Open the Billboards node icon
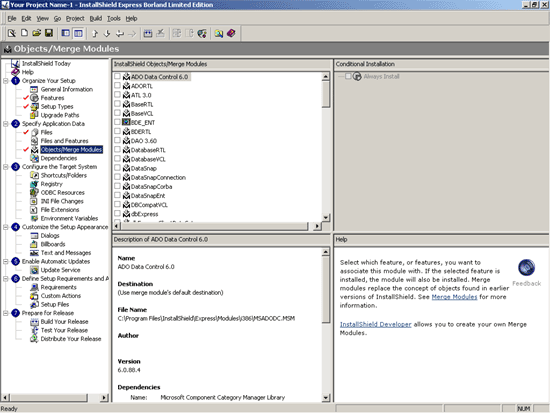Screen dimensions: 550x413 [x=34, y=244]
